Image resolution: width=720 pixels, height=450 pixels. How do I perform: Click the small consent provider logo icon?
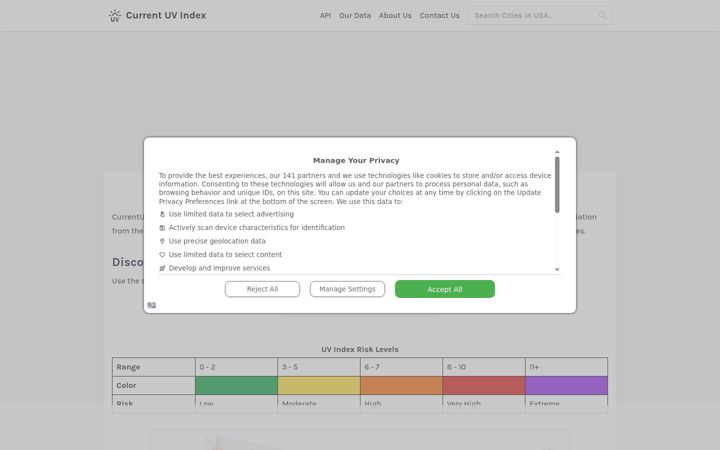pos(152,305)
